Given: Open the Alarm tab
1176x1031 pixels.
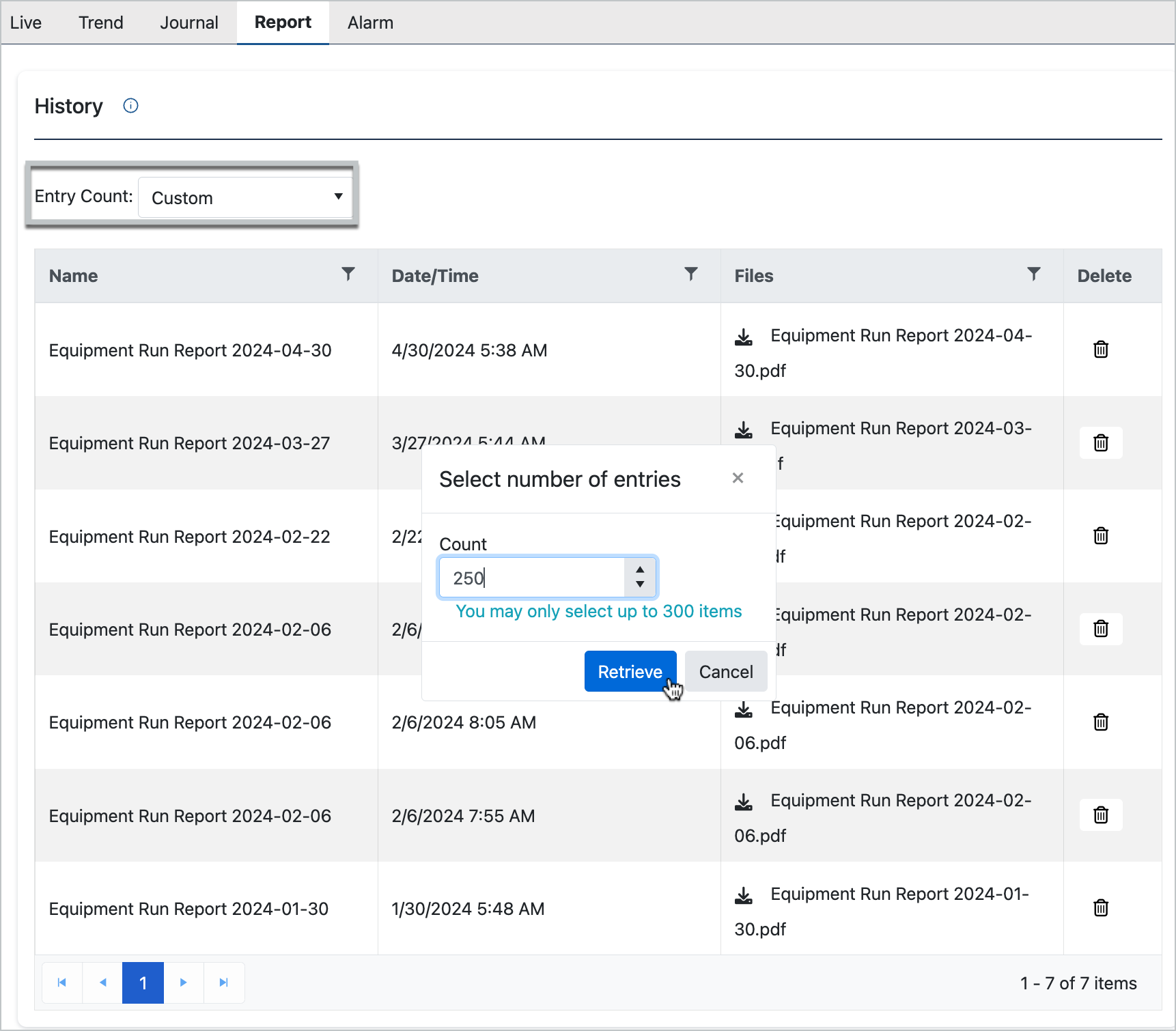Looking at the screenshot, I should [x=370, y=23].
